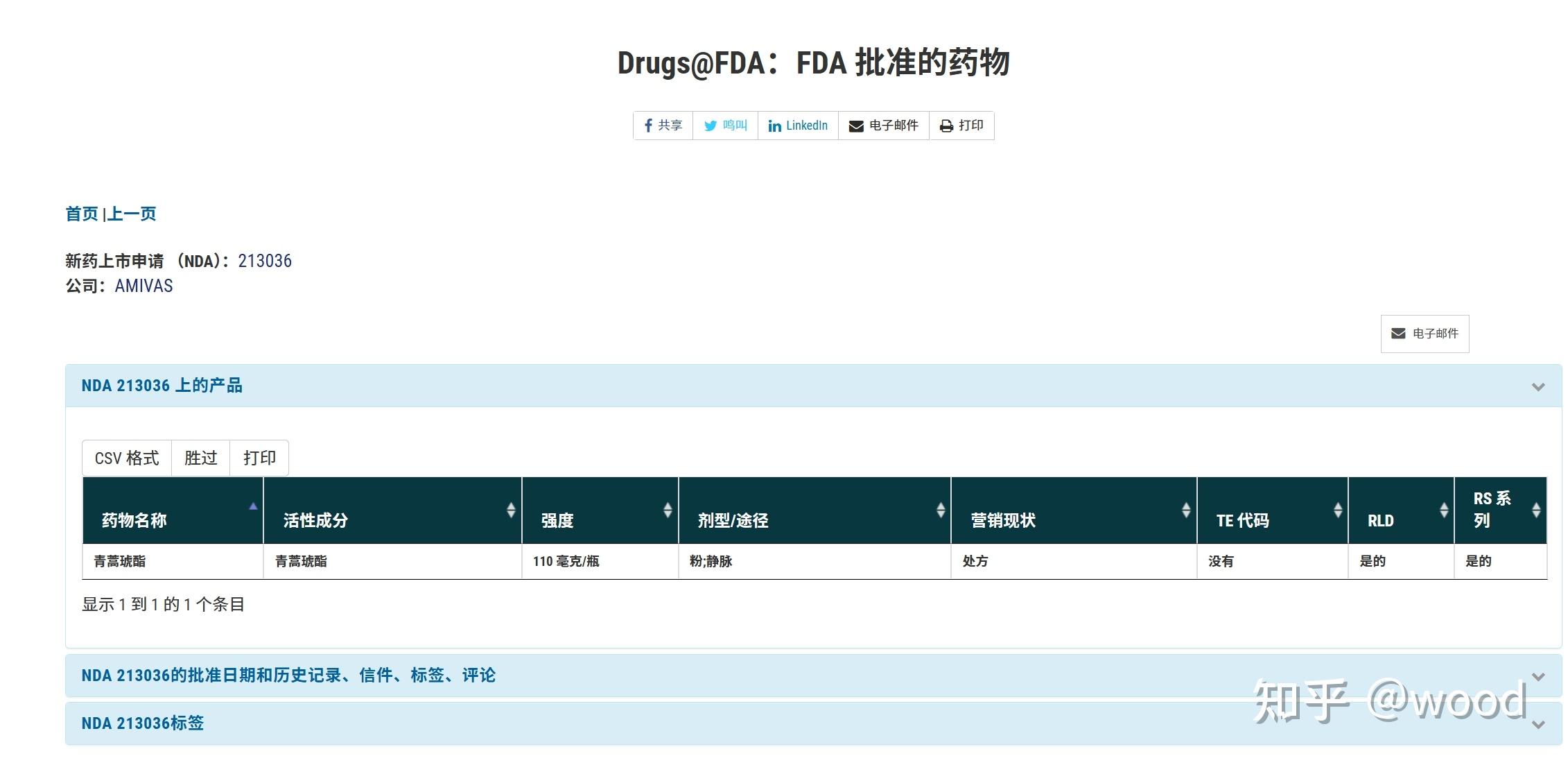The image size is (1568, 765).
Task: Sort by 剂型/途径 column
Action: point(815,510)
